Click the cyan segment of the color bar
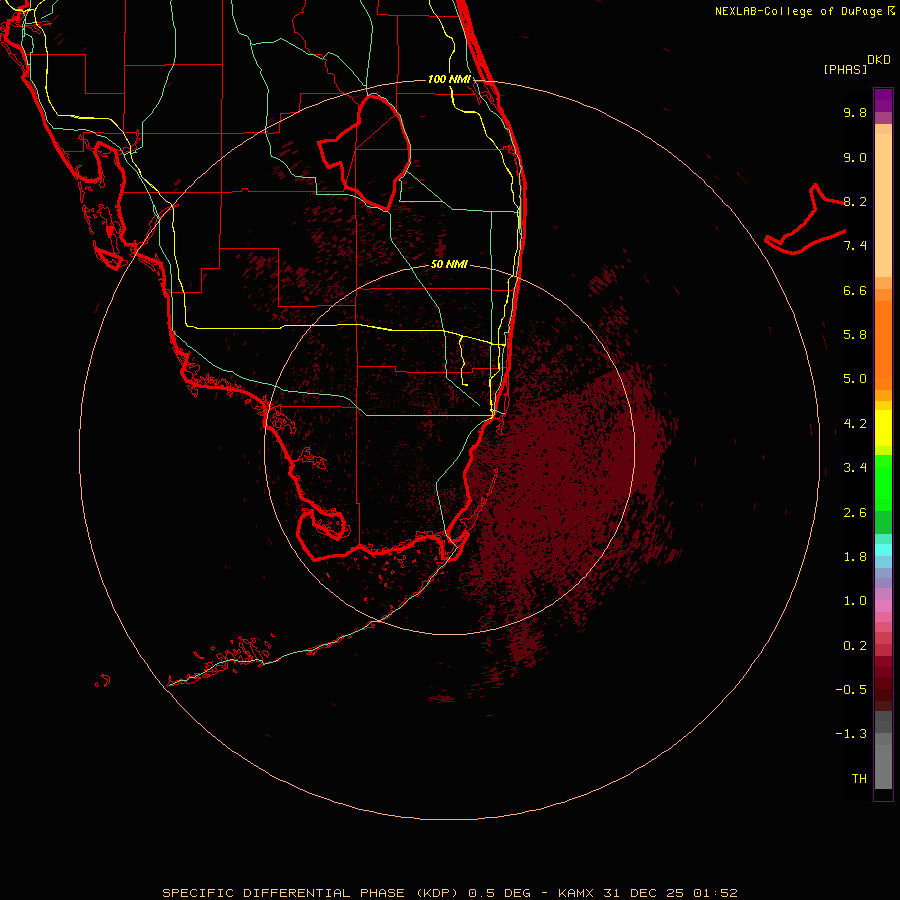900x900 pixels. point(883,550)
